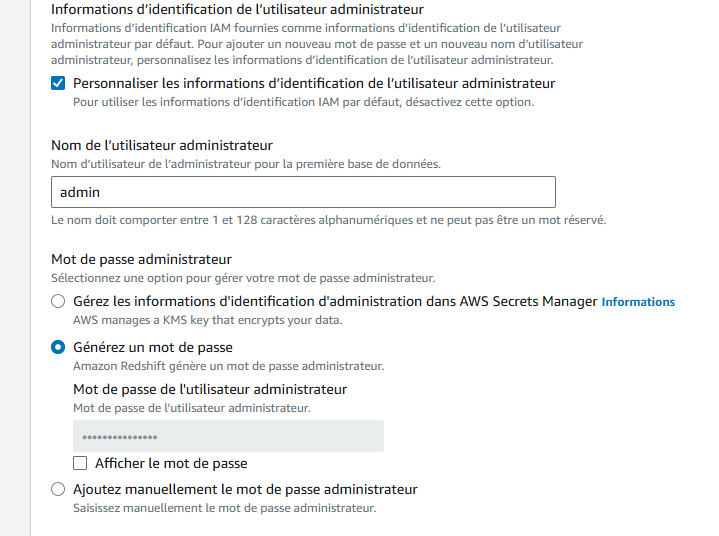This screenshot has height=536, width=719.
Task: Focus the admin username input field
Action: 303,192
